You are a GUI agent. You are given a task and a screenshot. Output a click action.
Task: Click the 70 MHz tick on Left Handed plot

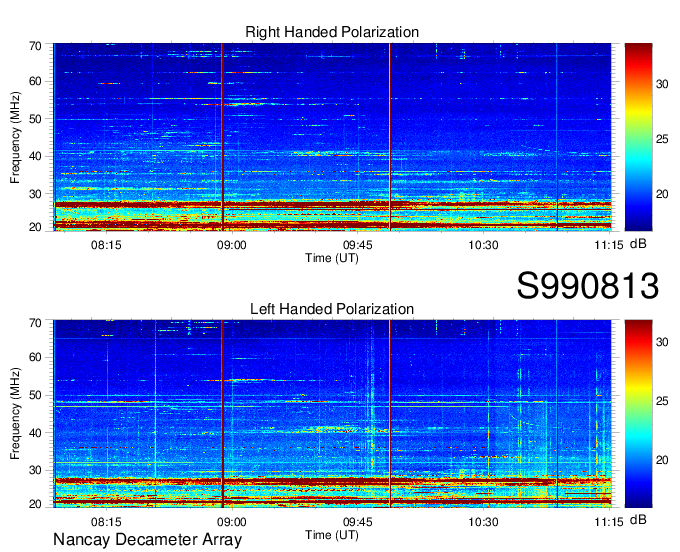(x=35, y=323)
